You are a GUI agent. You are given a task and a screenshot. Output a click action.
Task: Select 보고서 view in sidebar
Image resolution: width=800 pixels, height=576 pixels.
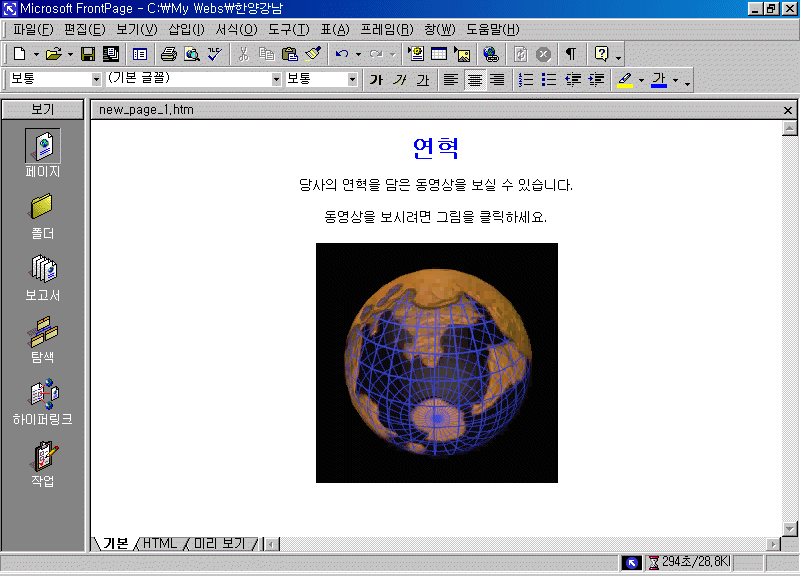43,278
